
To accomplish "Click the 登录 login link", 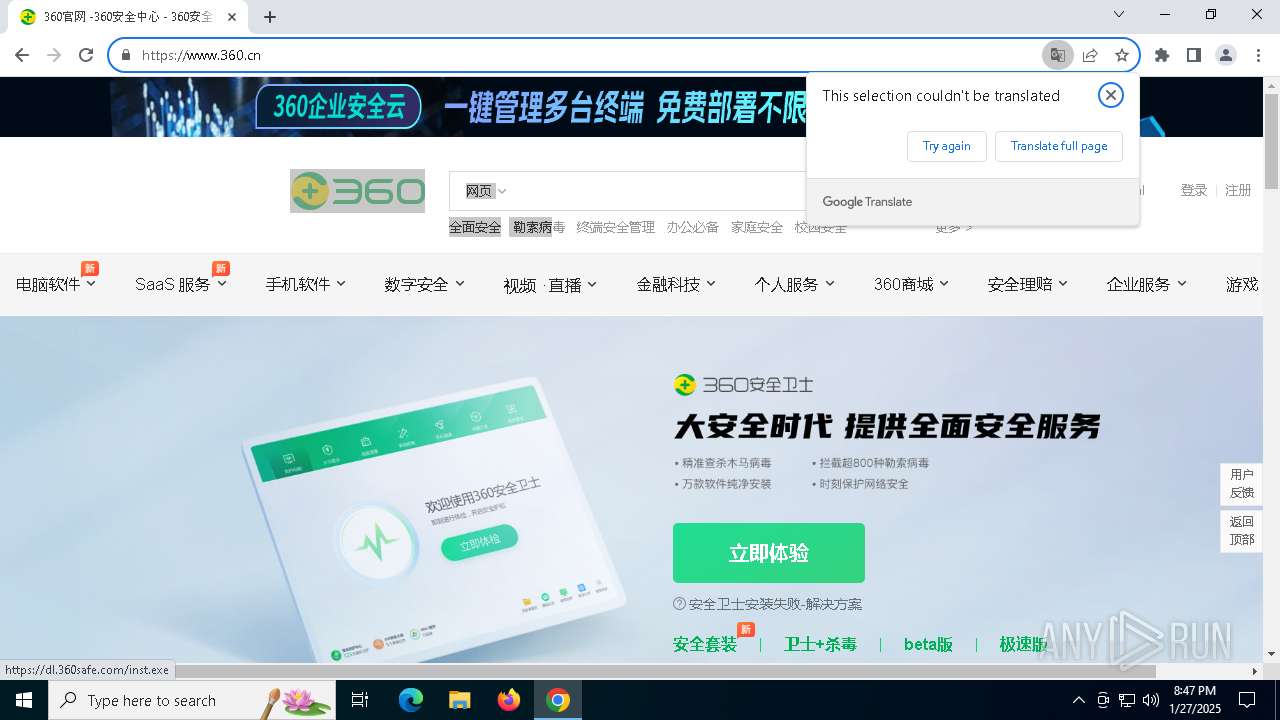I will pyautogui.click(x=1193, y=190).
